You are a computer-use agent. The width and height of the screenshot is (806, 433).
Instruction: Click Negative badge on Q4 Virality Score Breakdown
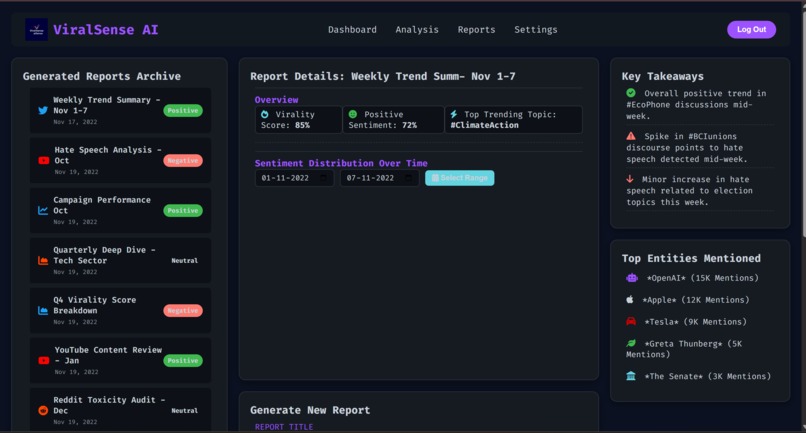(x=183, y=311)
